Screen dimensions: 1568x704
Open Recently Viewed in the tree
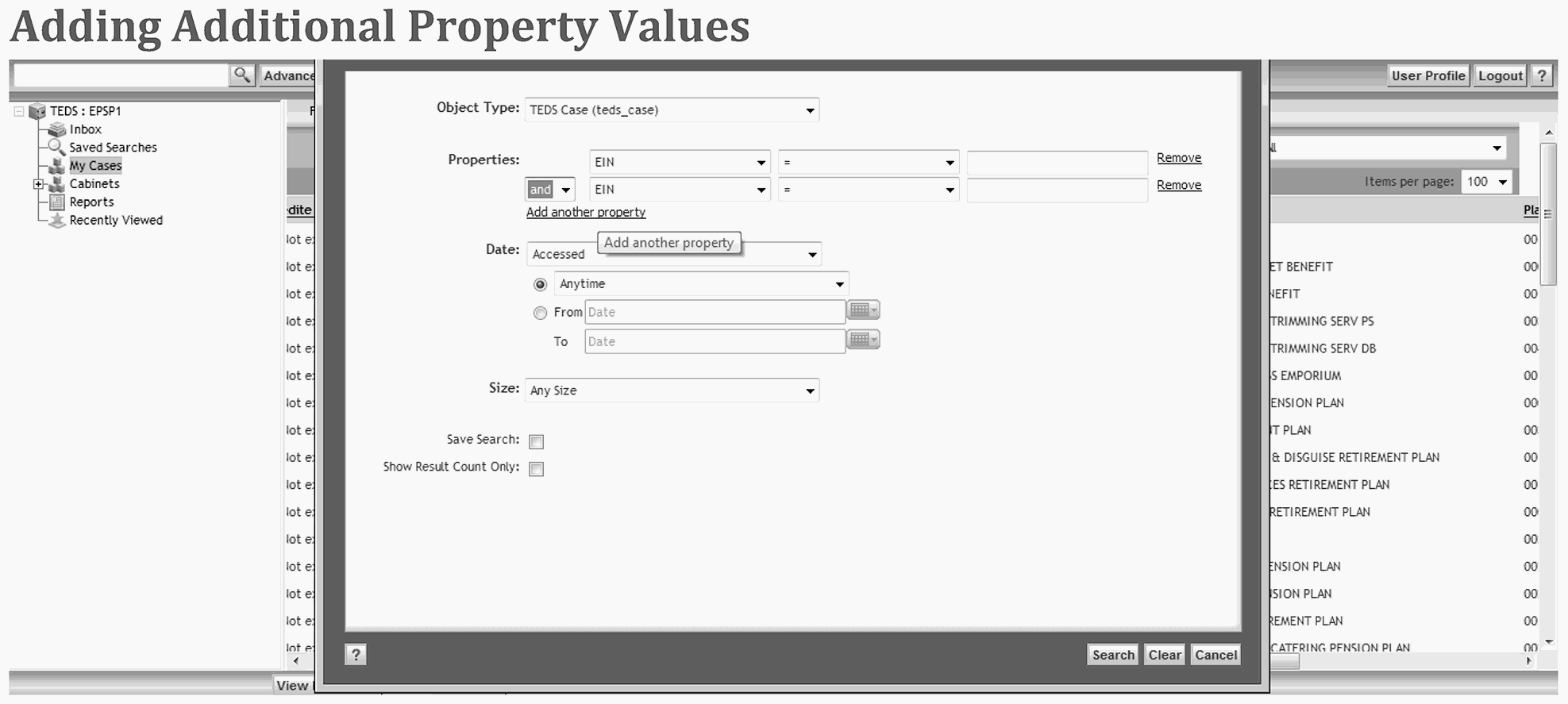116,221
